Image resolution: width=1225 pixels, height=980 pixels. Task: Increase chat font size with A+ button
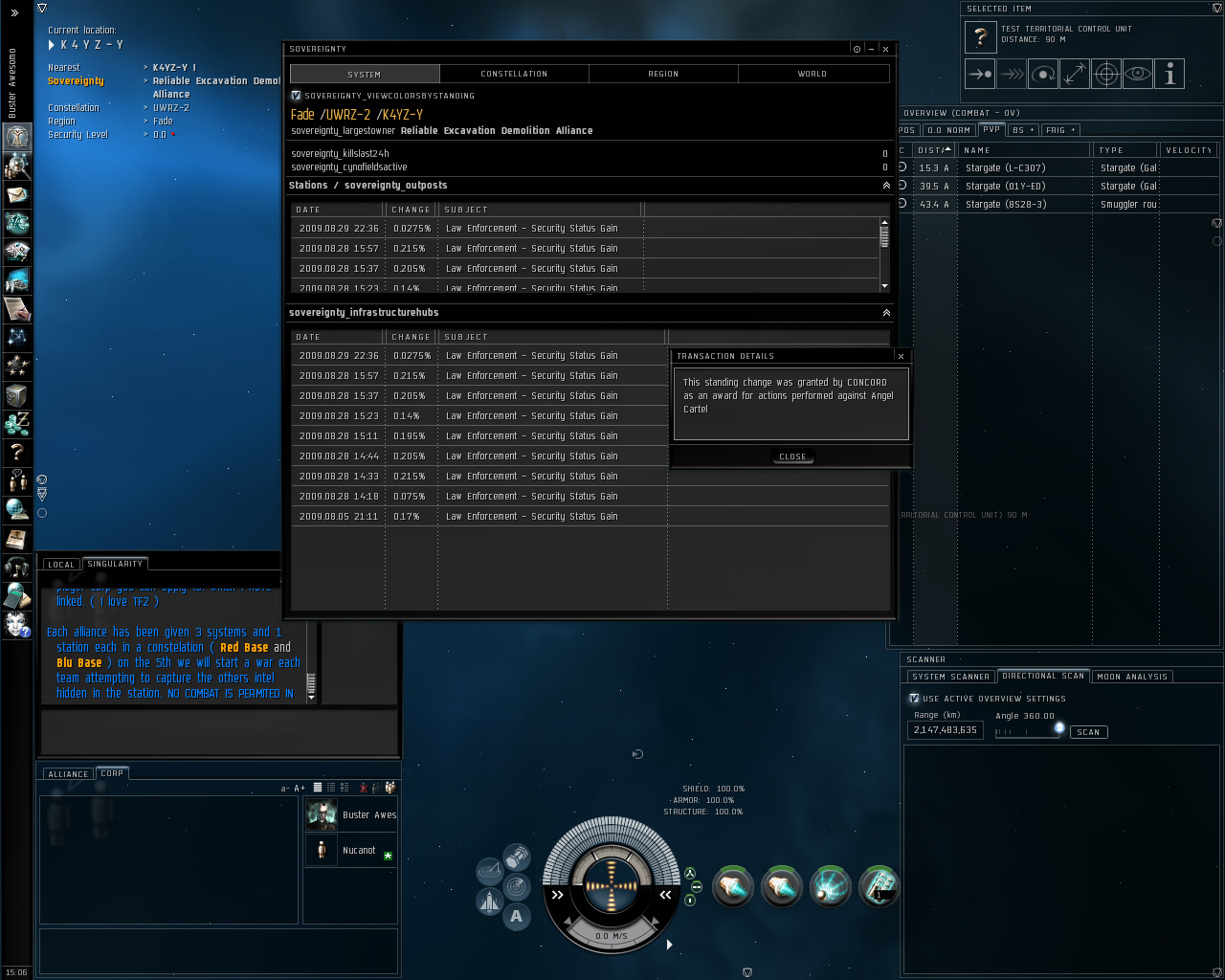pos(300,789)
